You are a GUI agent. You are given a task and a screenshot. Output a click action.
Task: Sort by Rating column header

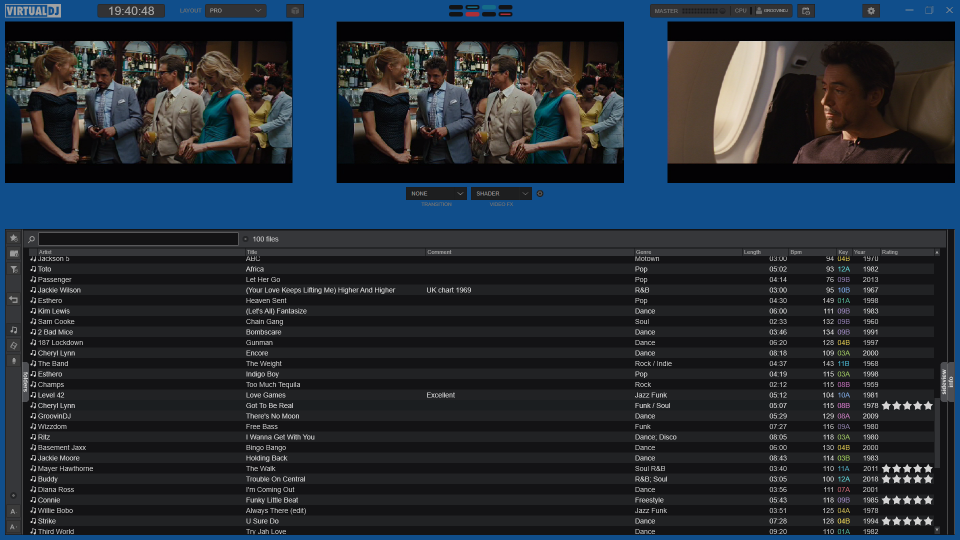click(906, 252)
